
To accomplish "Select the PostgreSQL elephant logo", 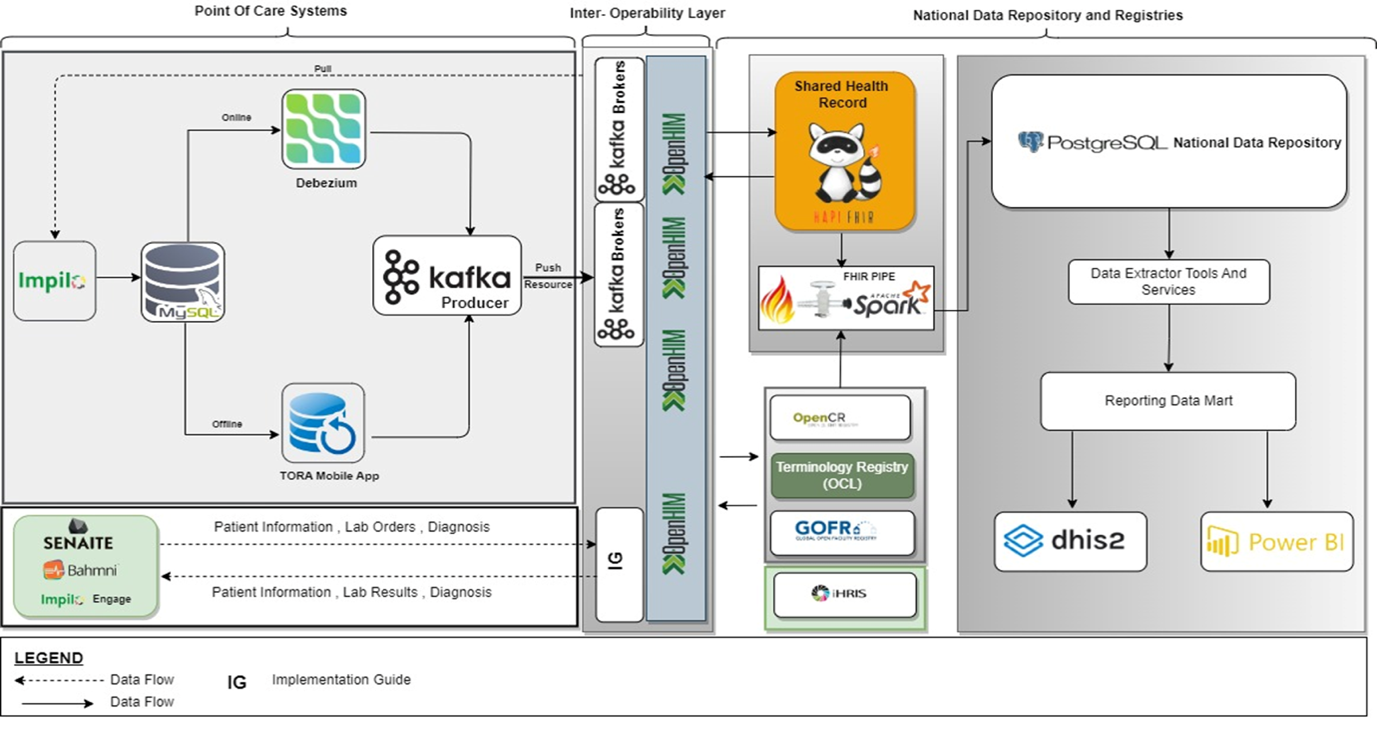I will [x=1030, y=142].
